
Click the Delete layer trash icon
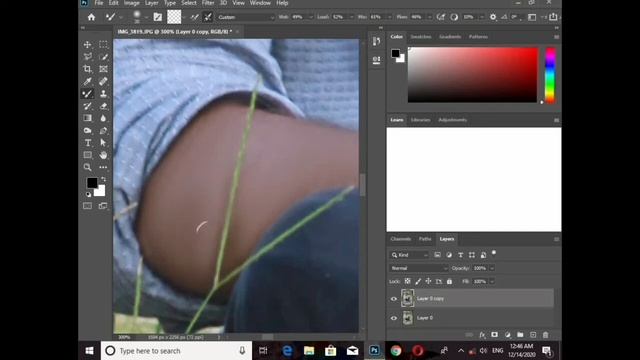tap(546, 335)
